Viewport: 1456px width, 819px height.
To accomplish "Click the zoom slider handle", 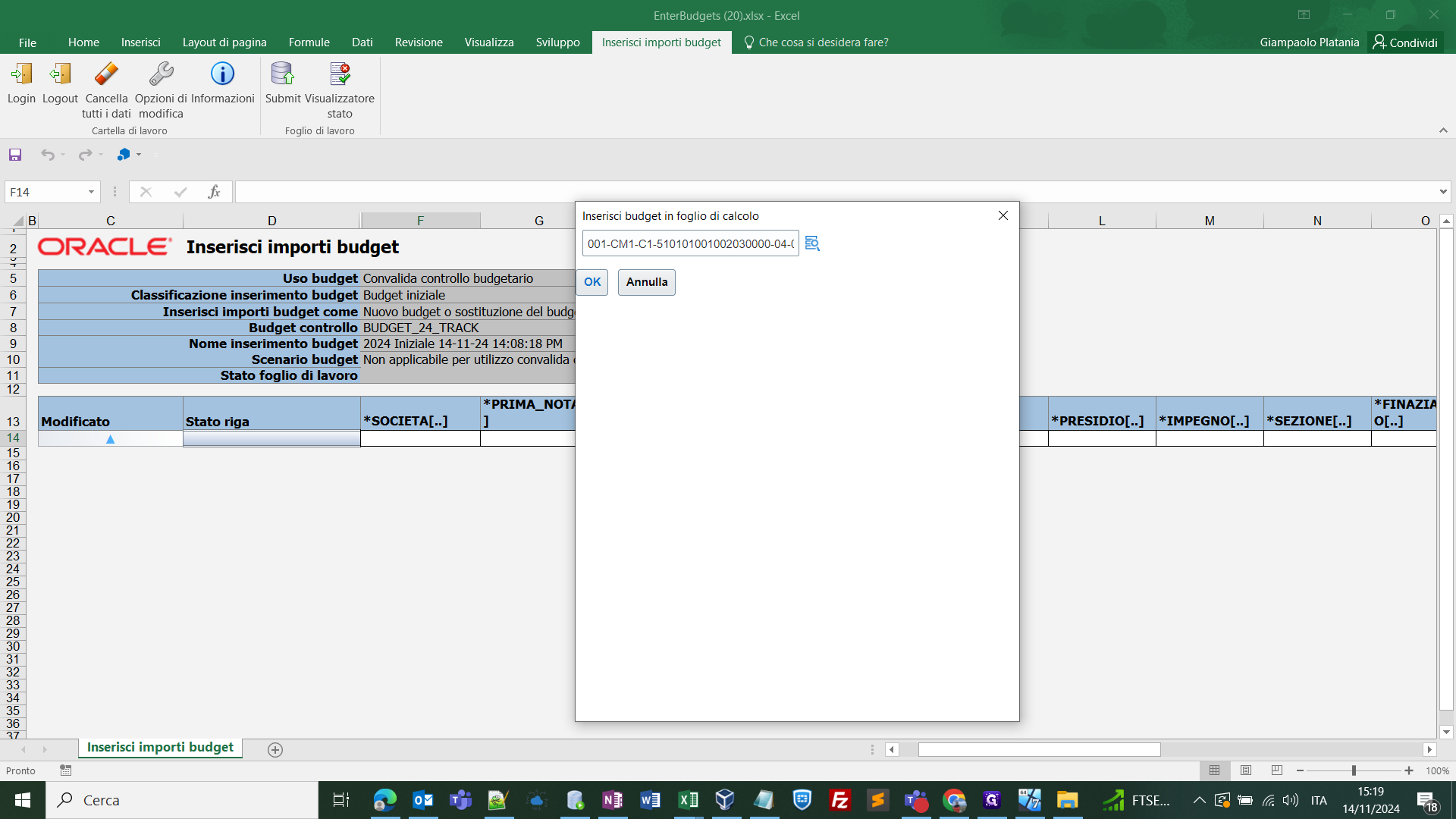I will point(1354,770).
